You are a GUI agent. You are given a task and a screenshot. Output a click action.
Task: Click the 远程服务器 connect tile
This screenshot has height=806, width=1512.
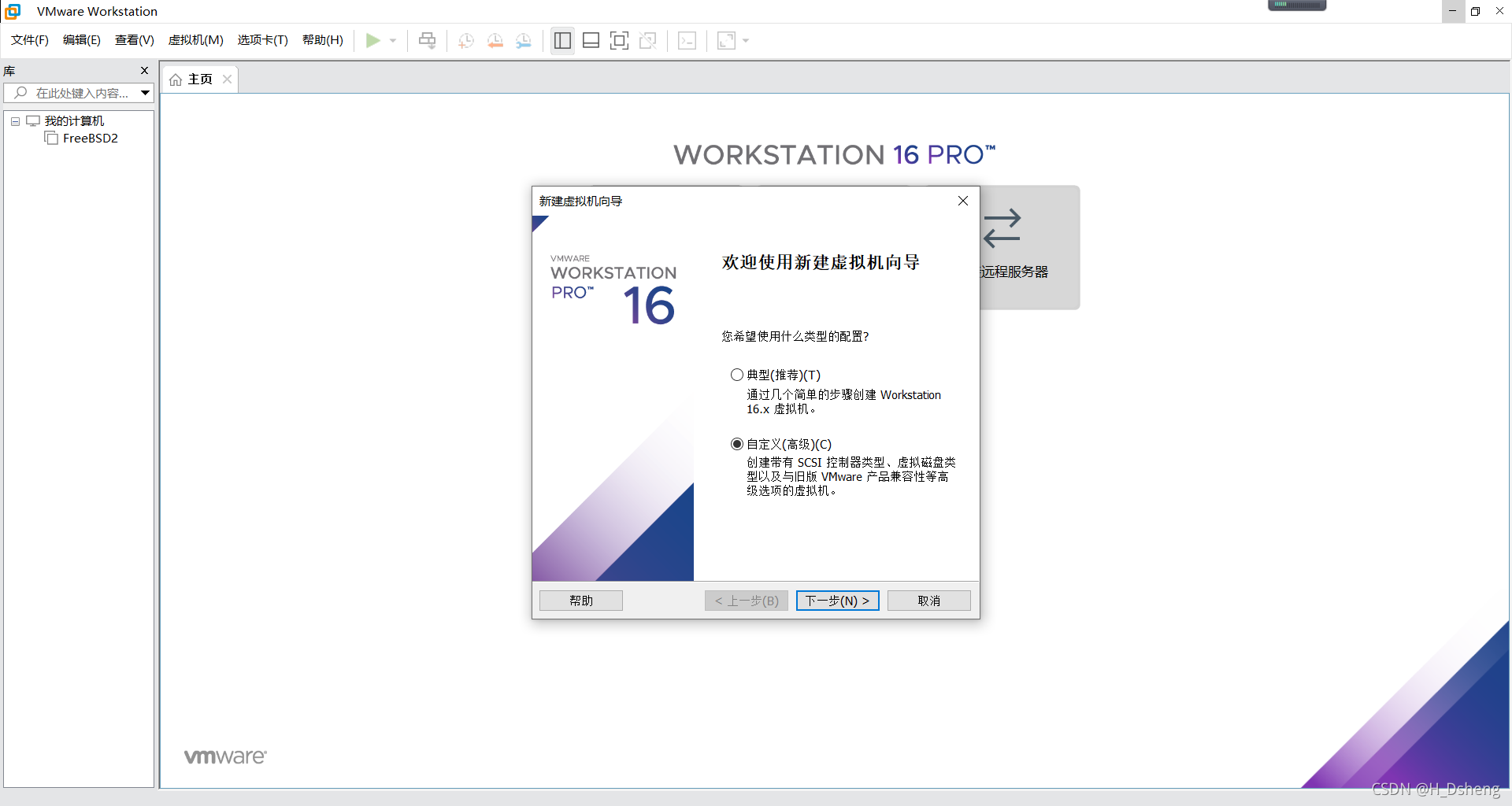click(x=1029, y=247)
